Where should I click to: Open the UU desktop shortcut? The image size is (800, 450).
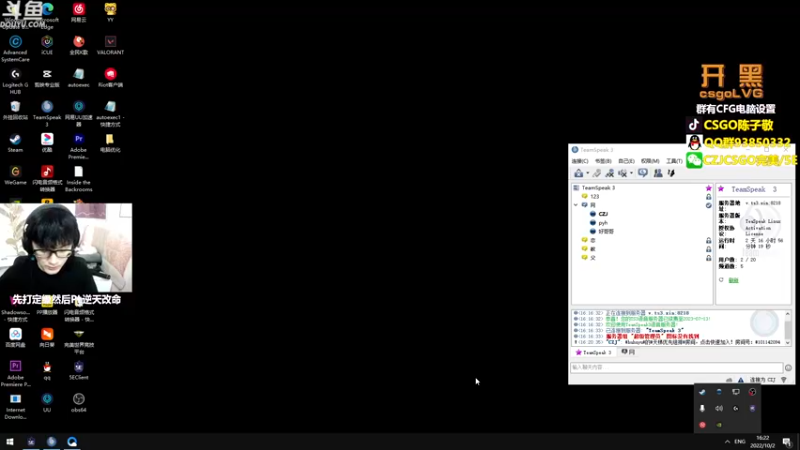click(x=47, y=402)
